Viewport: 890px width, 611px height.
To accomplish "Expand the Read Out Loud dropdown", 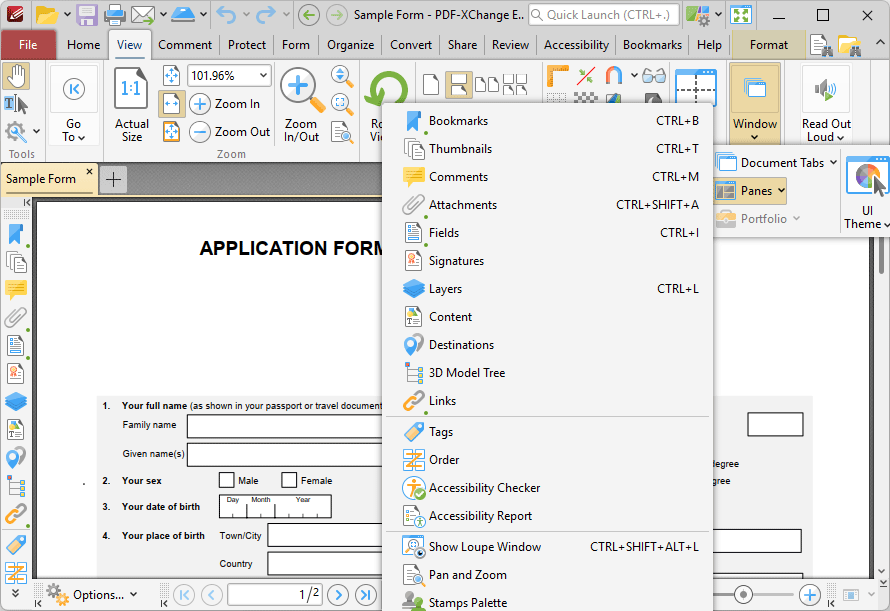I will tap(826, 131).
